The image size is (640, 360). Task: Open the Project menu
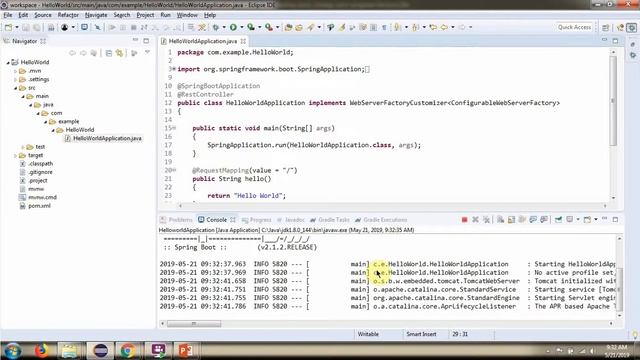145,15
